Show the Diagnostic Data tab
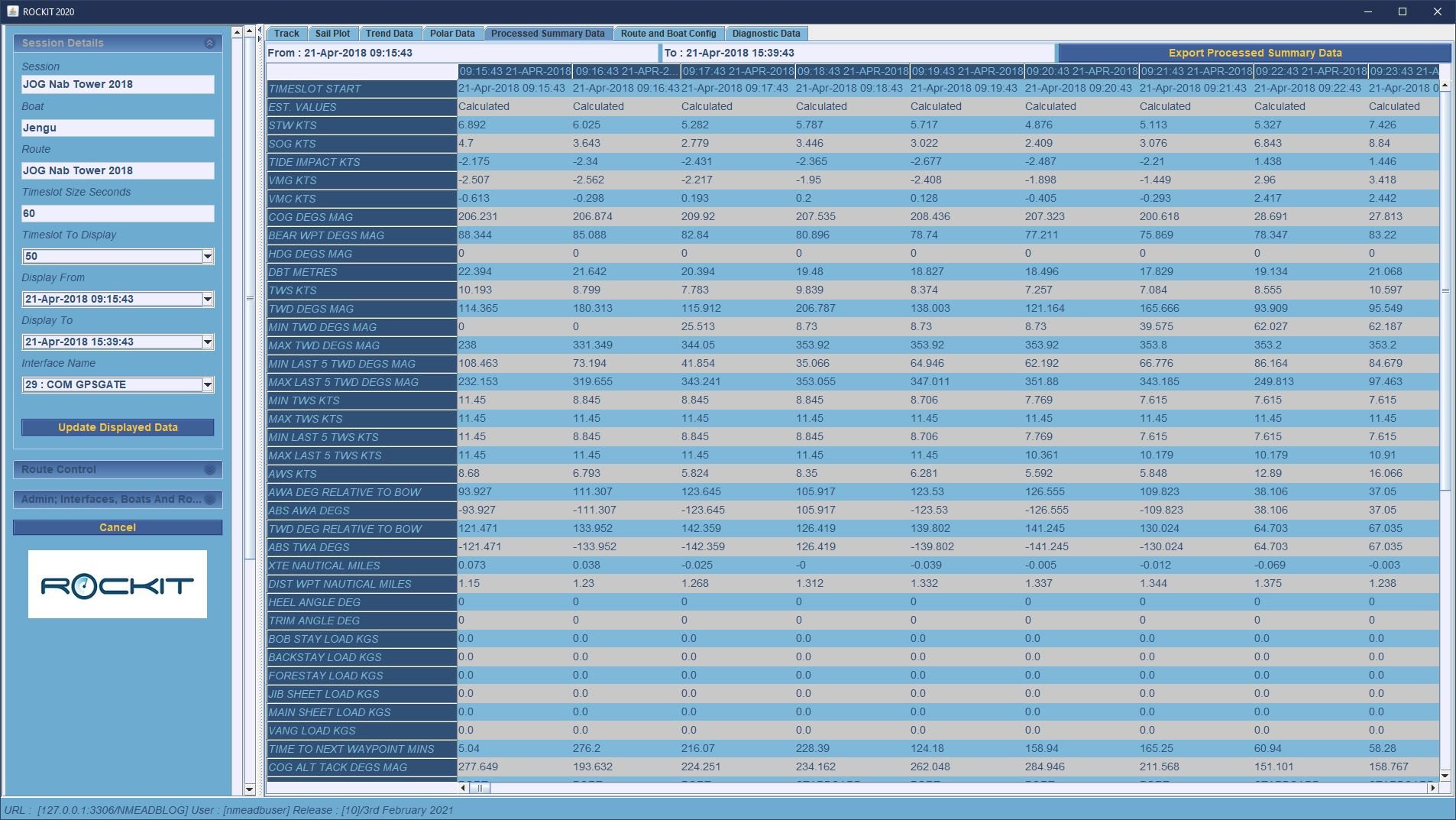This screenshot has height=820, width=1456. (x=765, y=34)
